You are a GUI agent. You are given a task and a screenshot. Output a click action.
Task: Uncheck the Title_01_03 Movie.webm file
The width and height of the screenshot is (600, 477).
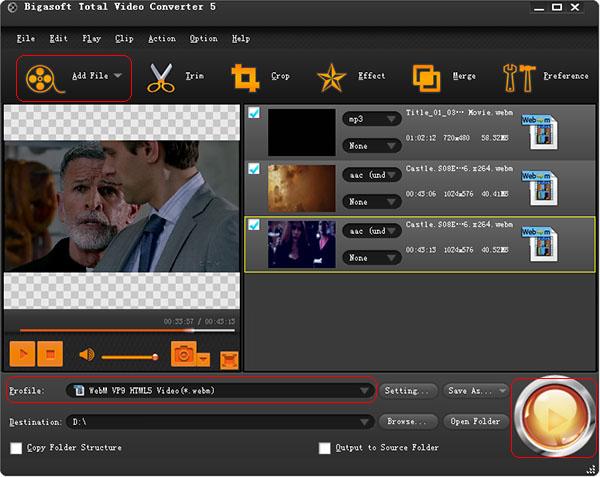tap(254, 113)
